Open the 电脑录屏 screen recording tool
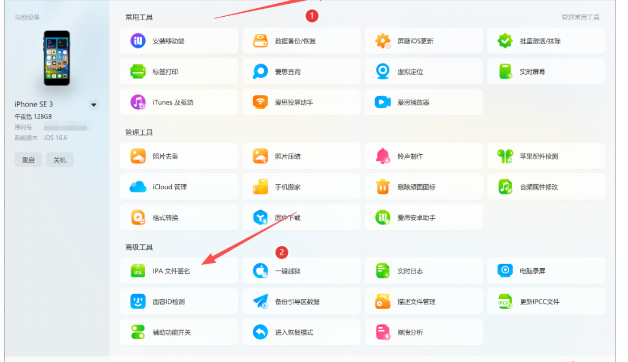 click(546, 271)
